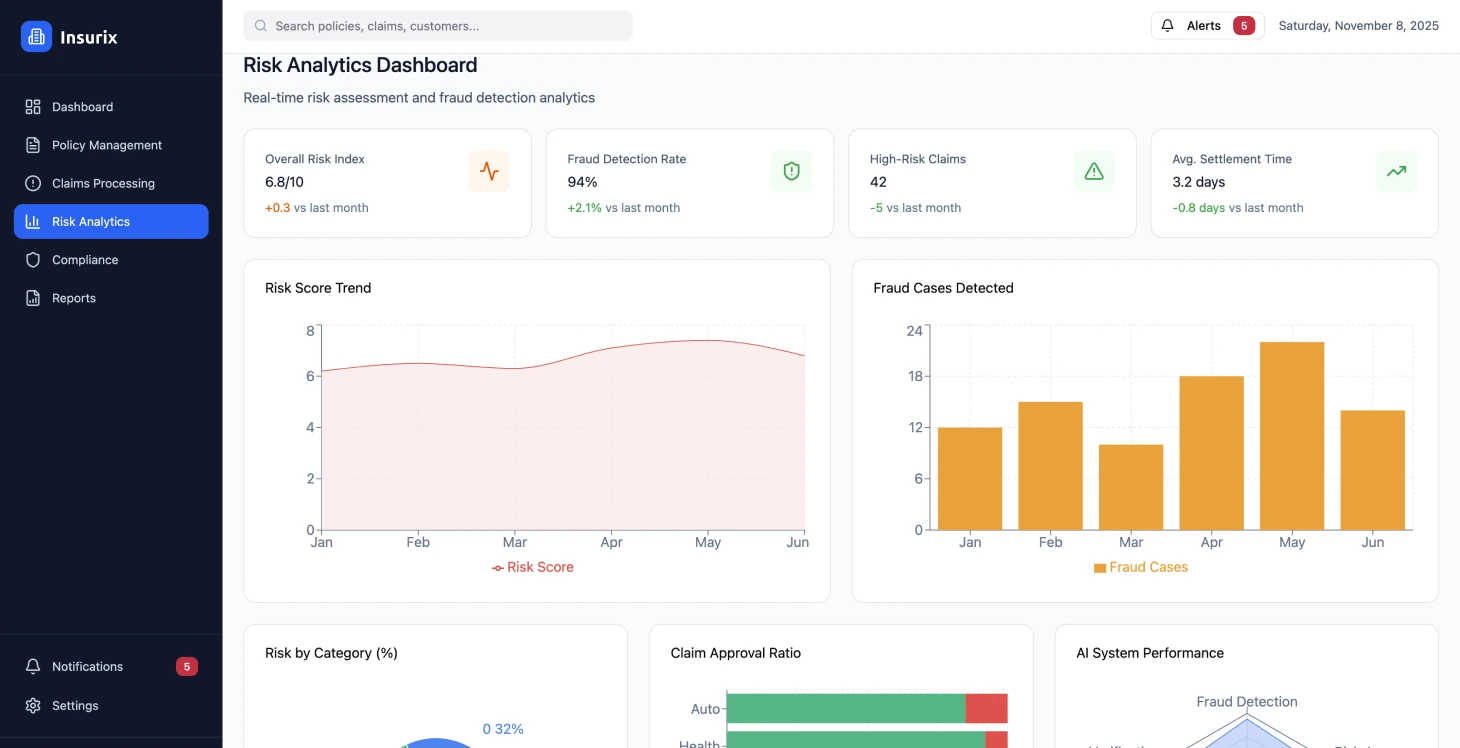Click the Overall Risk Index pulse icon

pos(489,171)
